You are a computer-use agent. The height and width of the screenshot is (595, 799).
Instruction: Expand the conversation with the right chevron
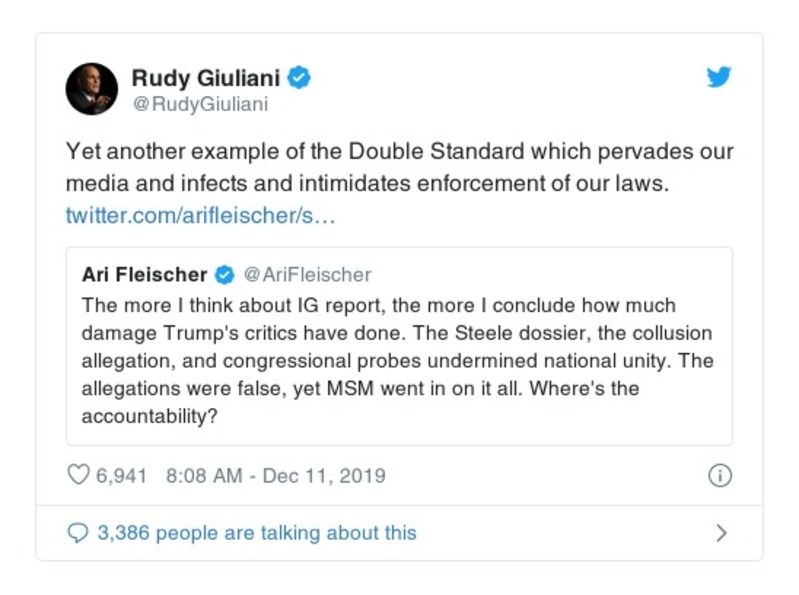[x=721, y=533]
